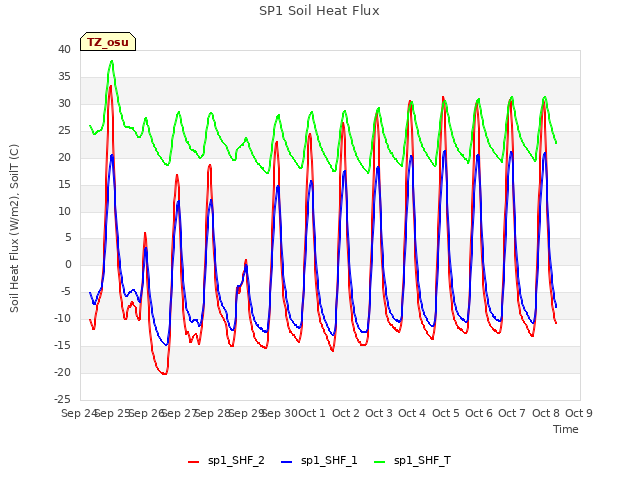Viewport: 640px width, 480px height.
Task: Click the green sp1_SHF_T legend swatch
Action: (380, 462)
